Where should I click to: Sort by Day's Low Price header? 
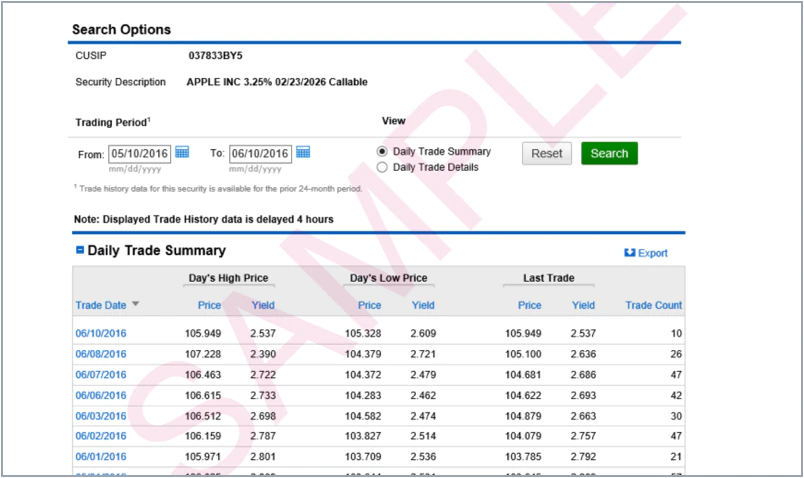coord(369,305)
